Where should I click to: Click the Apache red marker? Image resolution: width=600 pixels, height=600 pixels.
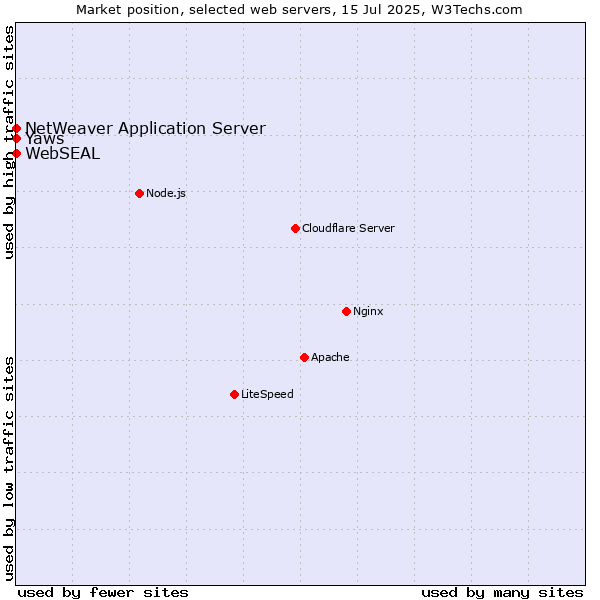[x=304, y=357]
